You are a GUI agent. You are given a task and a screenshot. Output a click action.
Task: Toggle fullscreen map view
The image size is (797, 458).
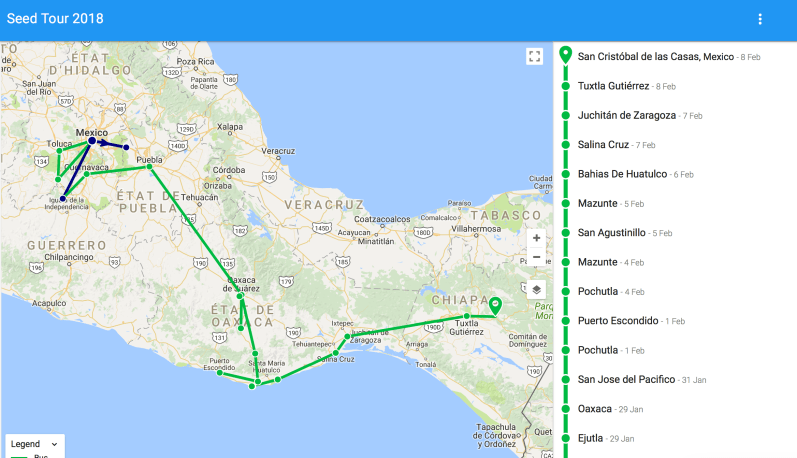(535, 56)
